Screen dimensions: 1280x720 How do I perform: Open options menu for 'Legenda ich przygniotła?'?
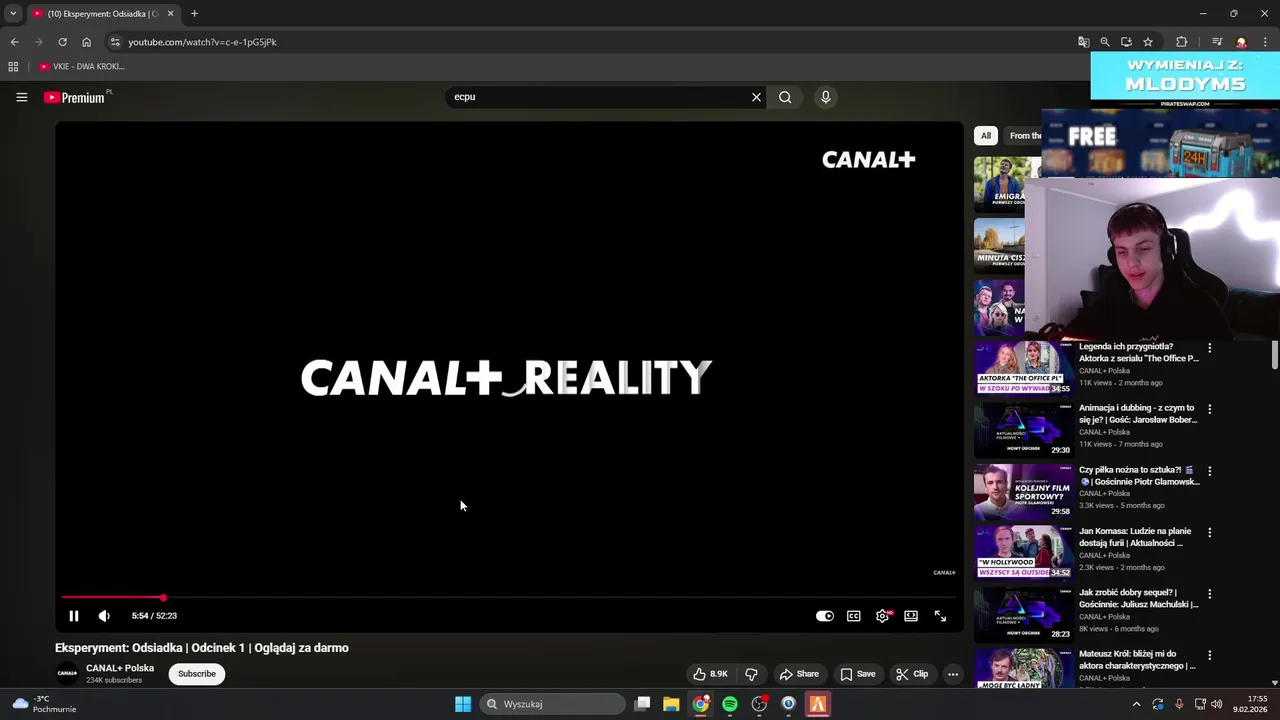(x=1210, y=348)
